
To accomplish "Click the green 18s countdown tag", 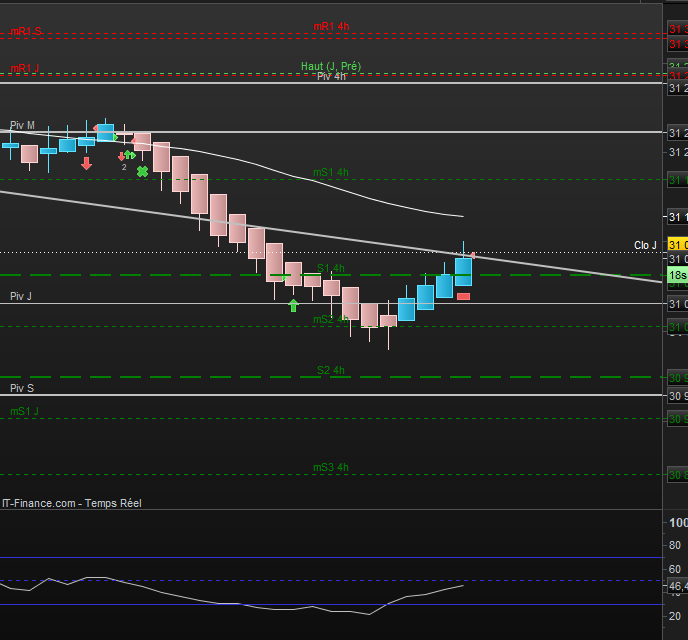I will pos(677,275).
